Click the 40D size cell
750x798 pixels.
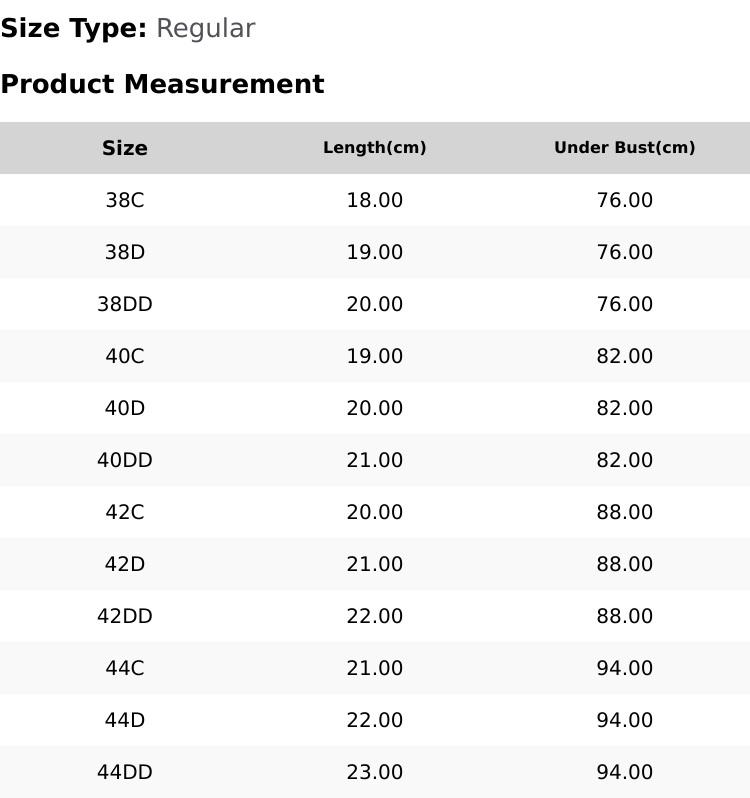125,408
